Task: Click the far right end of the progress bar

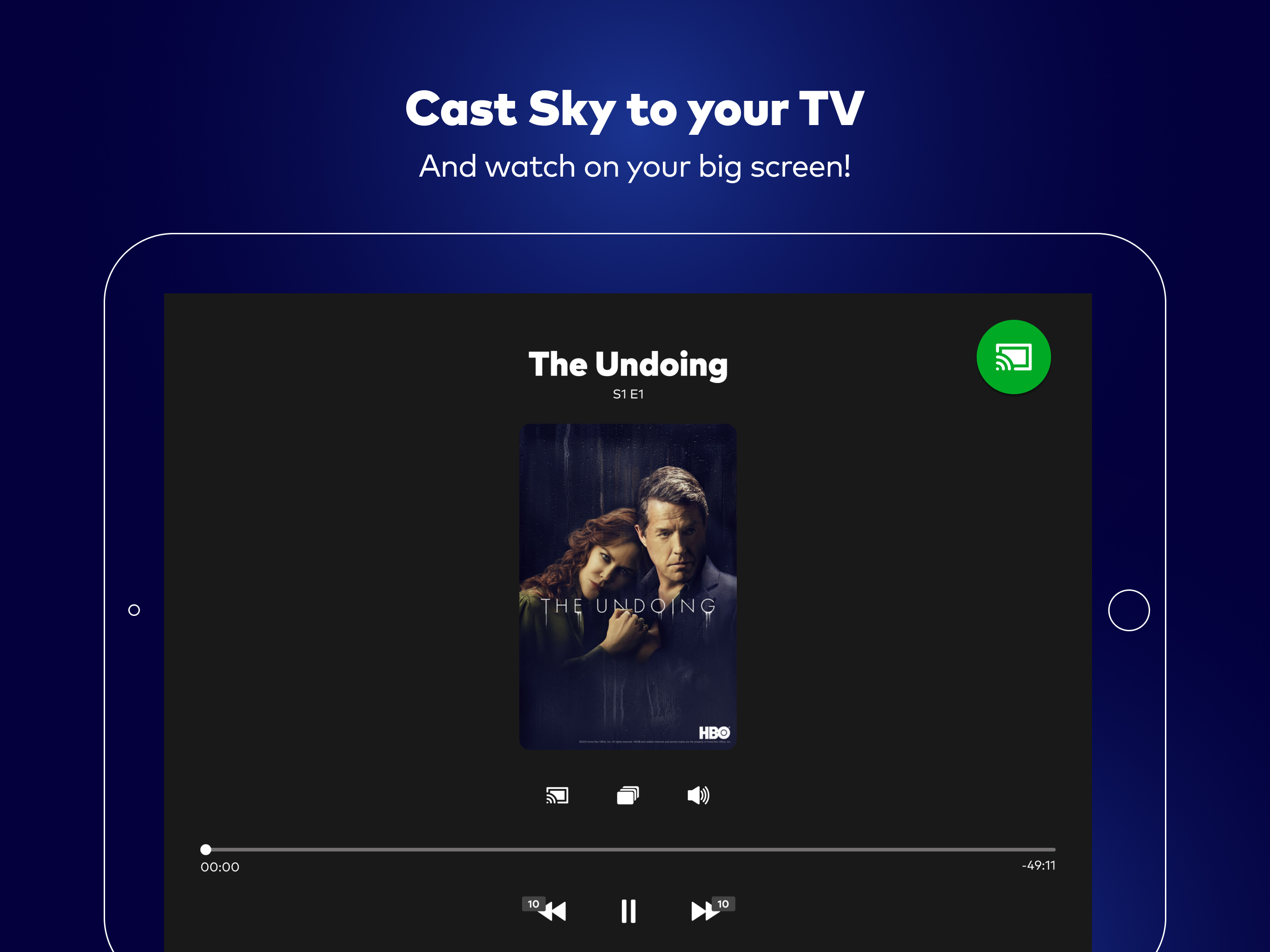Action: click(1052, 849)
